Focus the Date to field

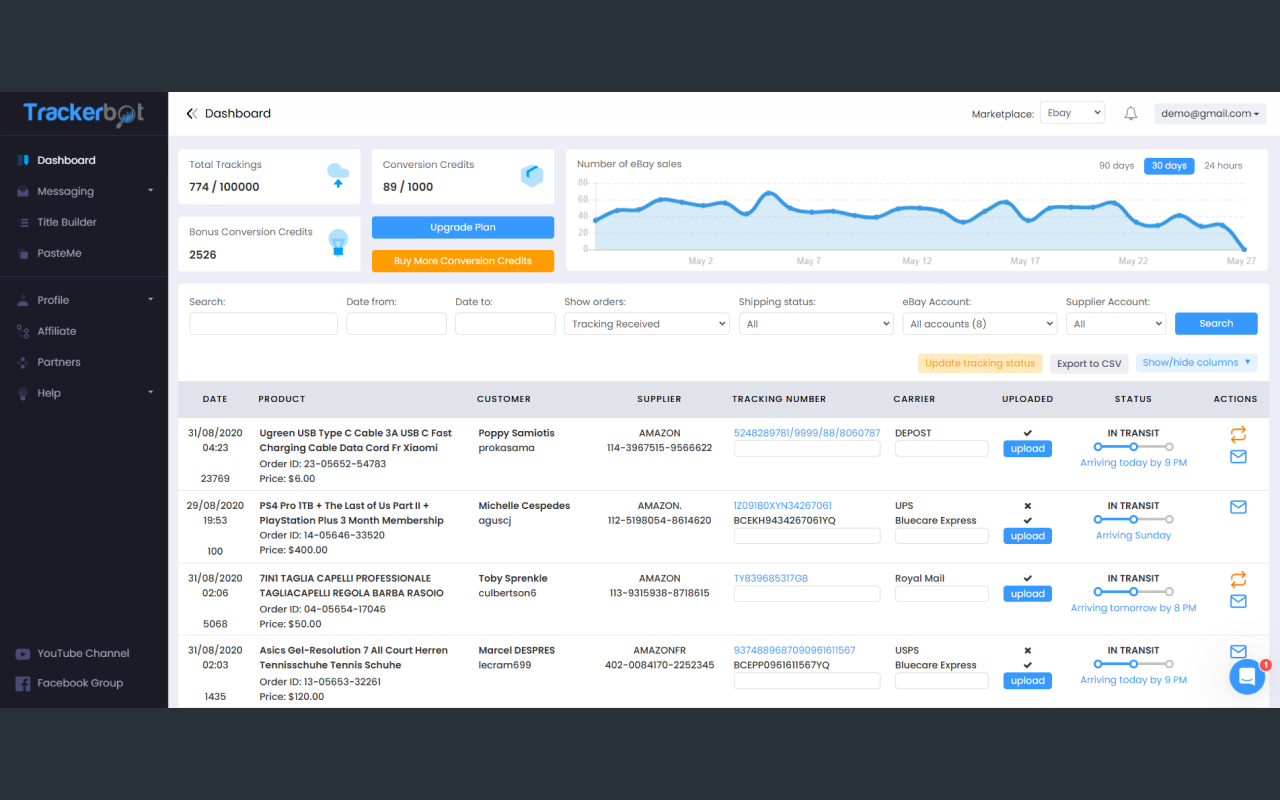click(505, 324)
